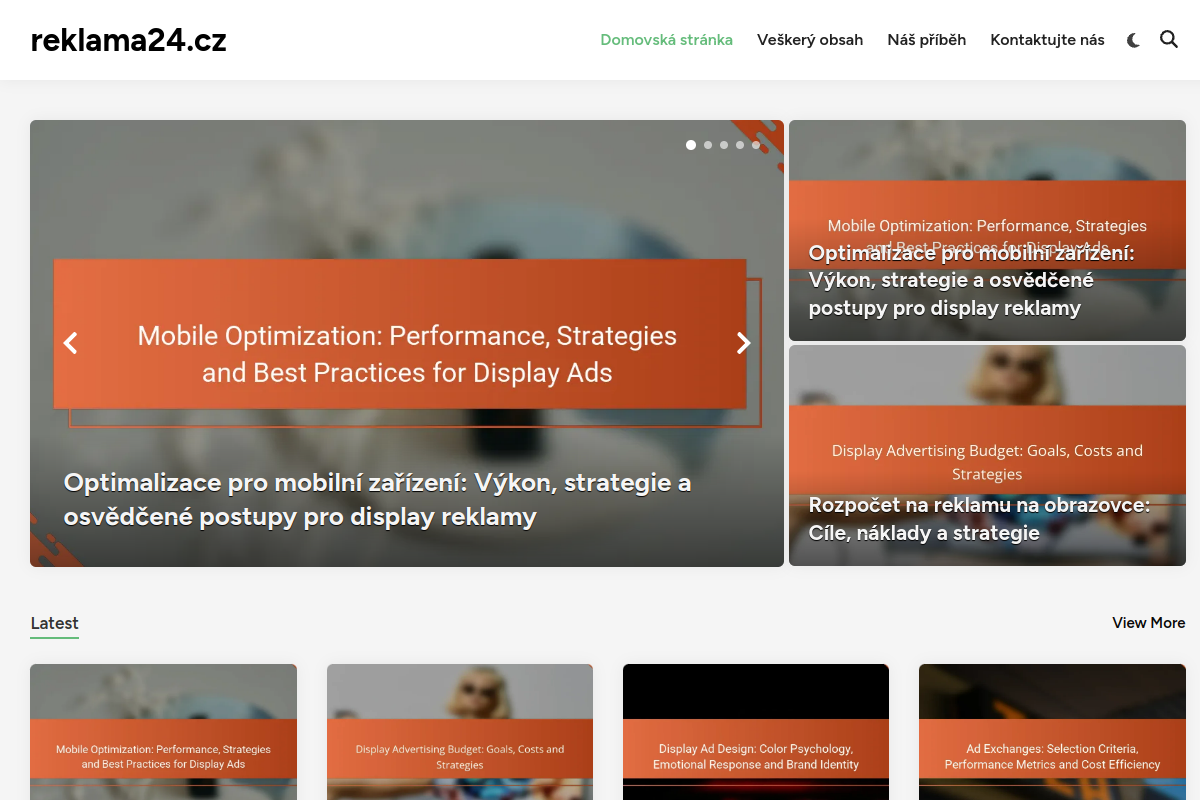Go to previous slide arrow
Image resolution: width=1200 pixels, height=800 pixels.
(x=70, y=343)
